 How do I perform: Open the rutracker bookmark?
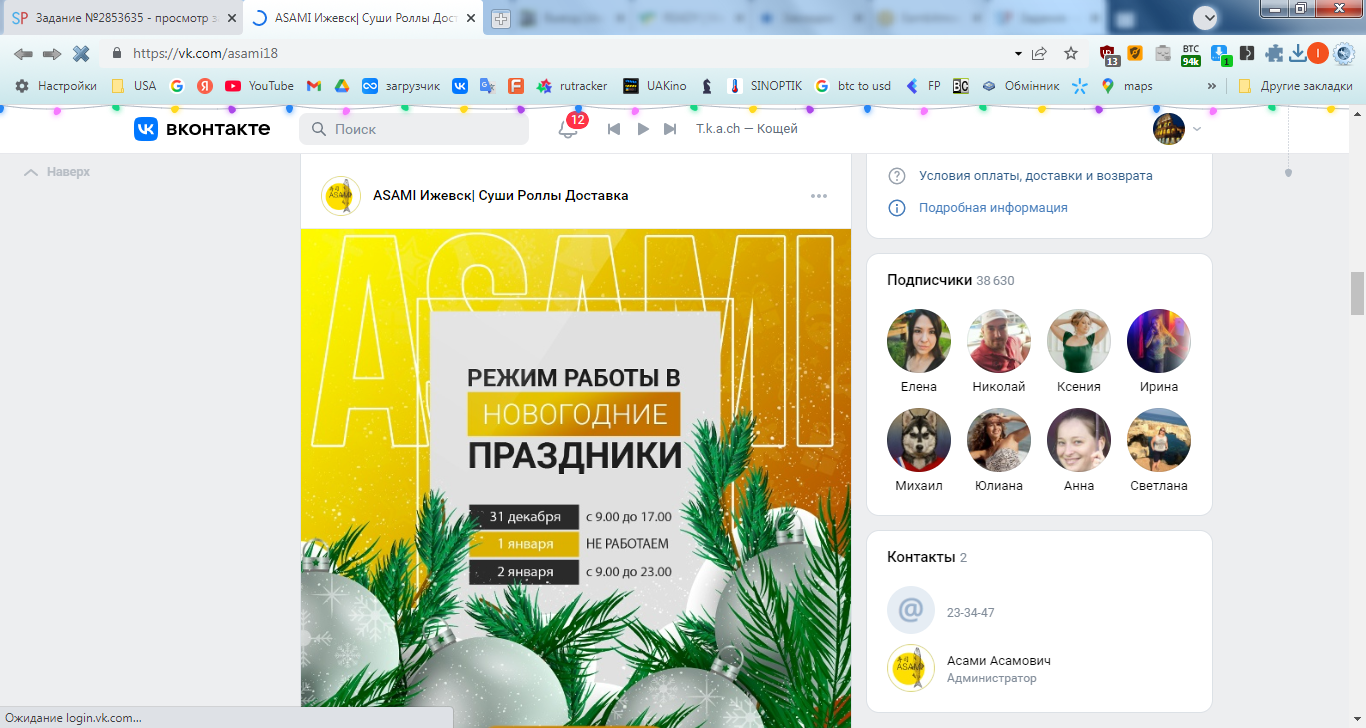point(572,86)
